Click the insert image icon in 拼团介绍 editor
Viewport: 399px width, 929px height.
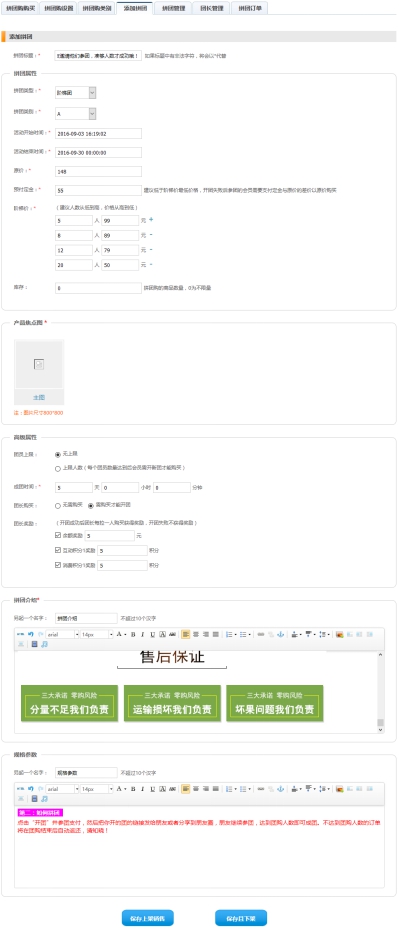coord(339,634)
